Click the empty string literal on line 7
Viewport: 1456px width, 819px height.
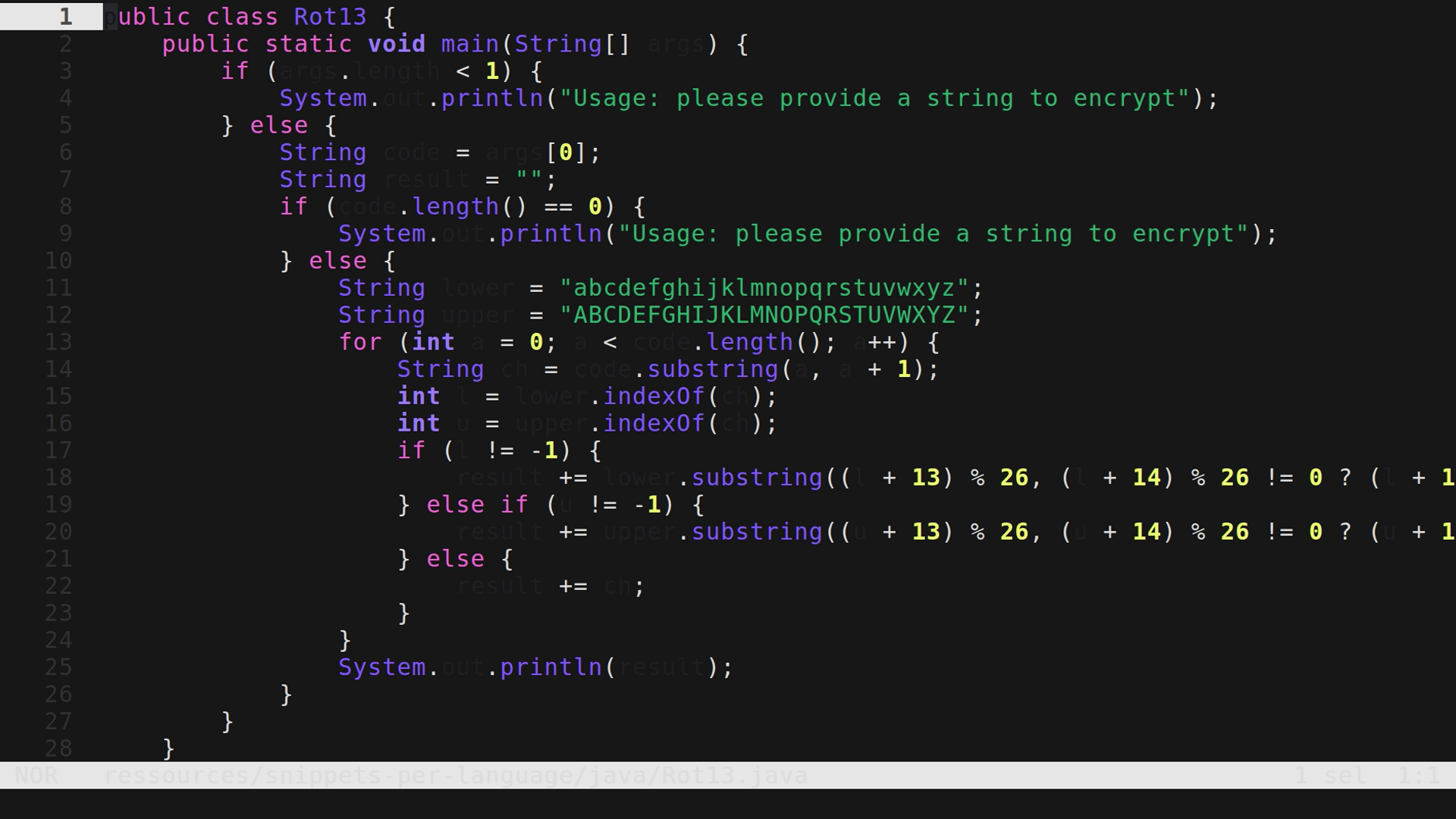[x=529, y=180]
